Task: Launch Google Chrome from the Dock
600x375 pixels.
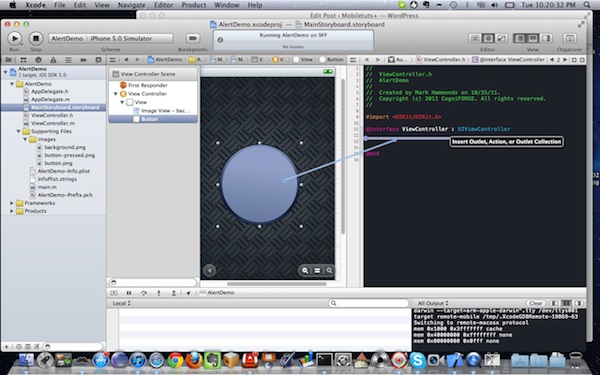Action: click(x=176, y=360)
